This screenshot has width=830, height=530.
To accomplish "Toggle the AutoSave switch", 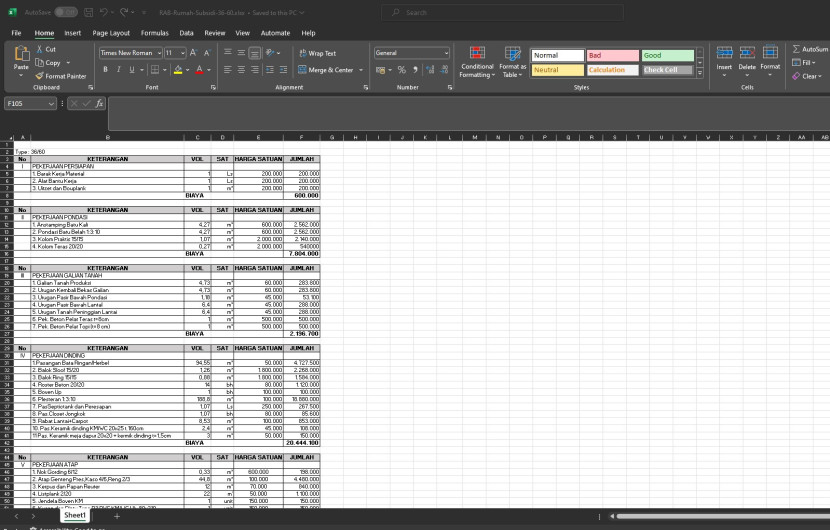I will coord(67,12).
